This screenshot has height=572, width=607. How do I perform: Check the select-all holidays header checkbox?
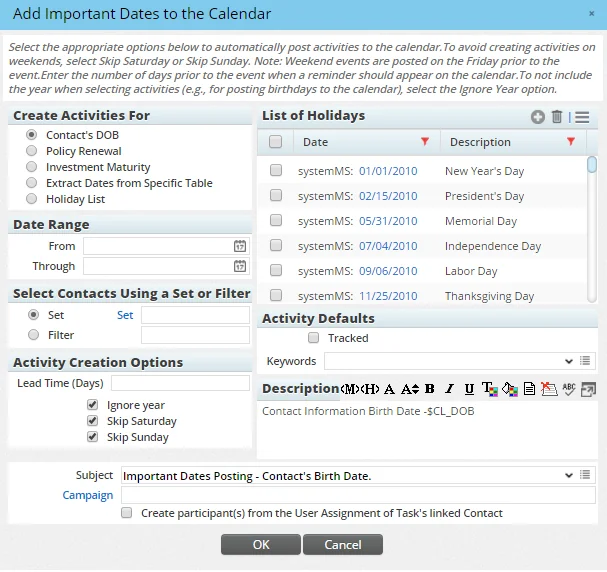(x=275, y=142)
